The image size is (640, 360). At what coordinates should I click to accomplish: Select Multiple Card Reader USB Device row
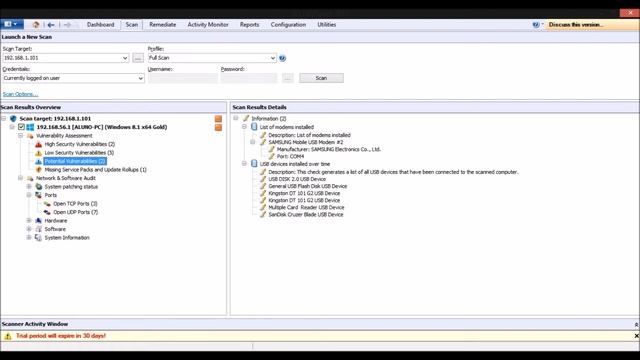coord(306,207)
